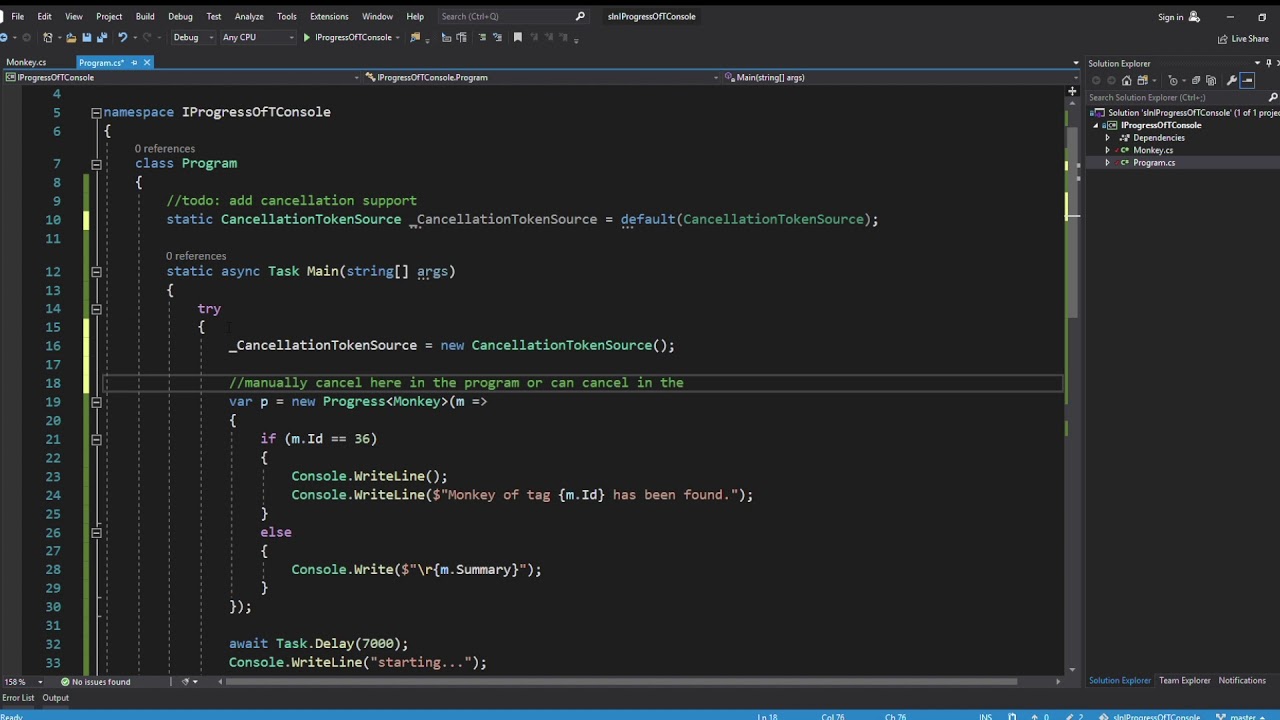Expand the Dependencies node in Solution Explorer

(x=1107, y=138)
